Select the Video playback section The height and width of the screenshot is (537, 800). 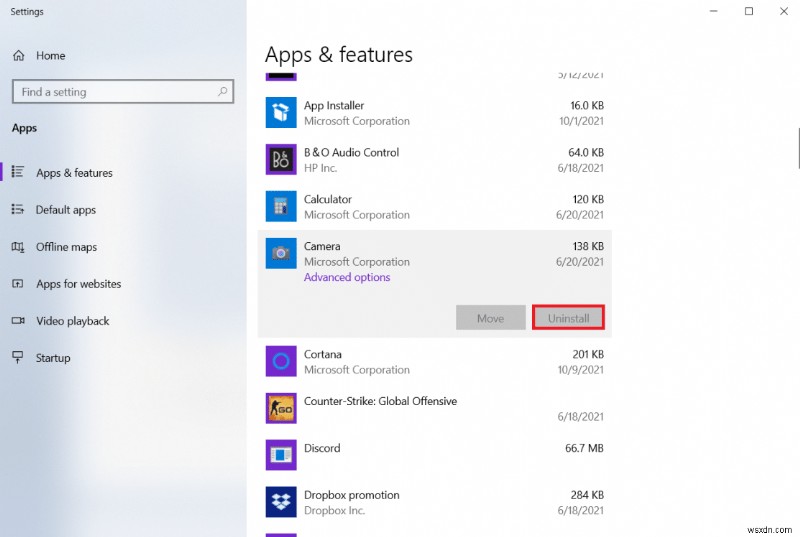coord(72,321)
